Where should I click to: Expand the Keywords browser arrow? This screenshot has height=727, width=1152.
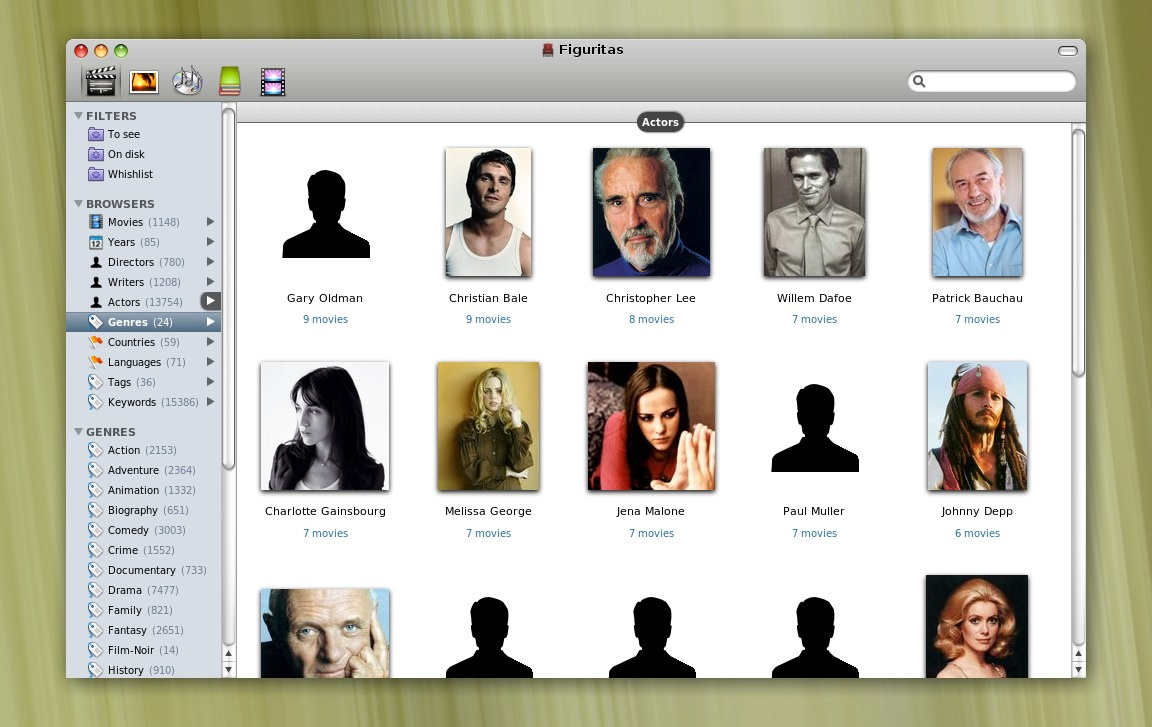pos(210,402)
